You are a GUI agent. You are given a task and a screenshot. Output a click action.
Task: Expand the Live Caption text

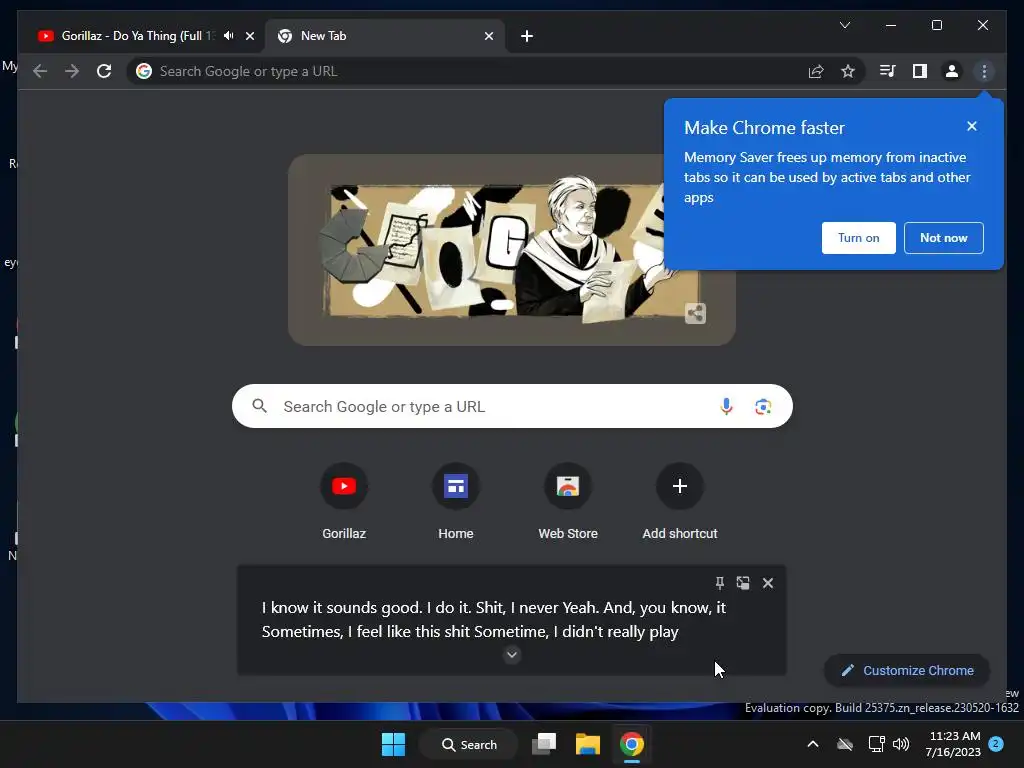512,654
